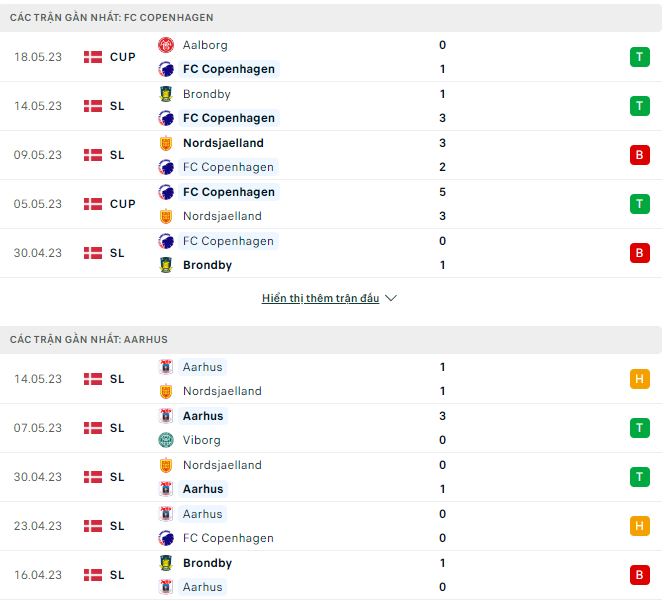Open 'Hiển thị thêm trận đấu' link
The image size is (664, 601).
(320, 299)
